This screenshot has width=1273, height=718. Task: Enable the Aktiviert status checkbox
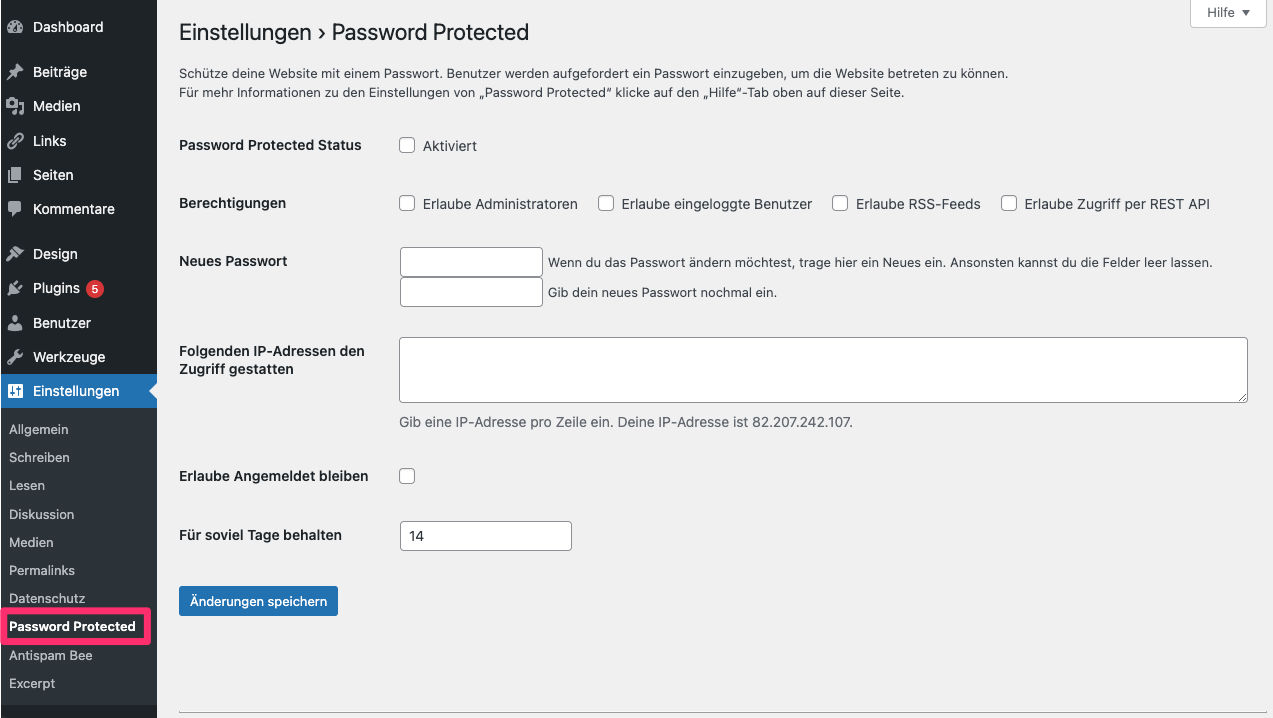(x=407, y=145)
